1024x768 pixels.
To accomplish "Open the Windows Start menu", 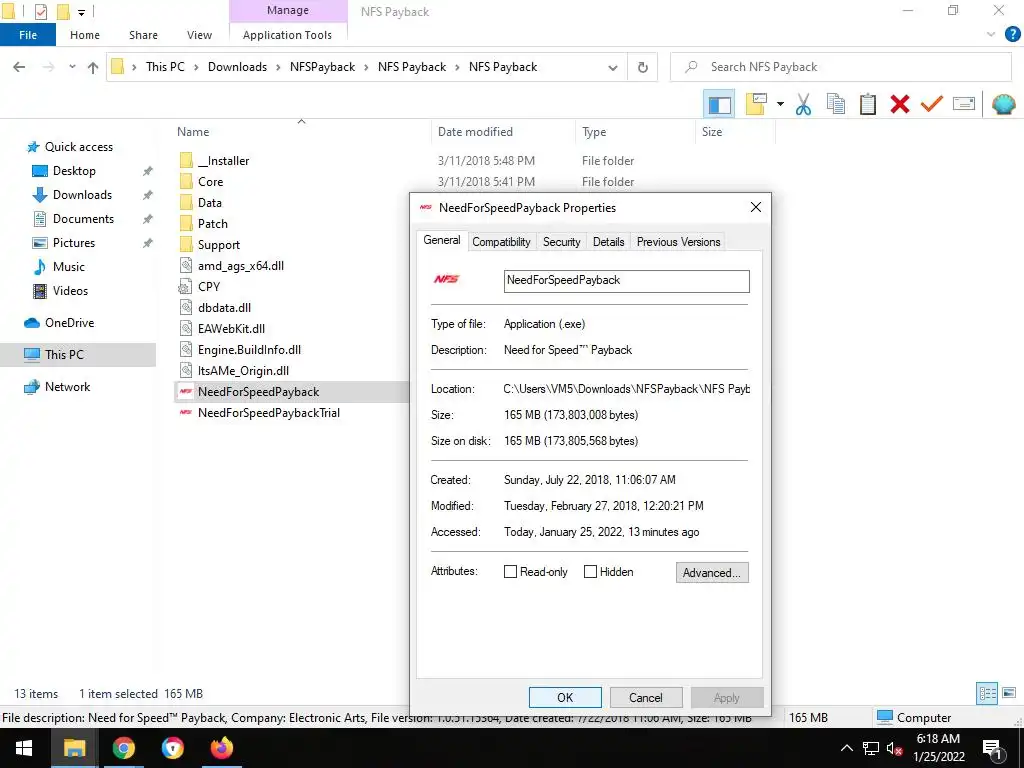I will (x=24, y=748).
